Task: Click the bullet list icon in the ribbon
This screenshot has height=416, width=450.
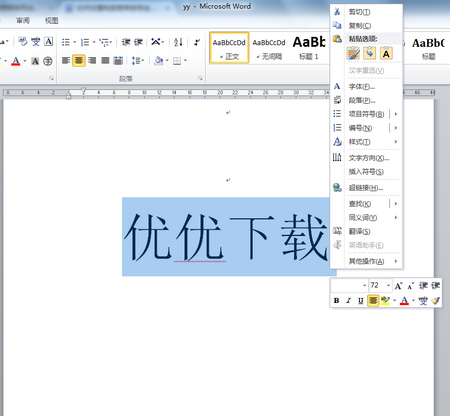Action: point(66,42)
